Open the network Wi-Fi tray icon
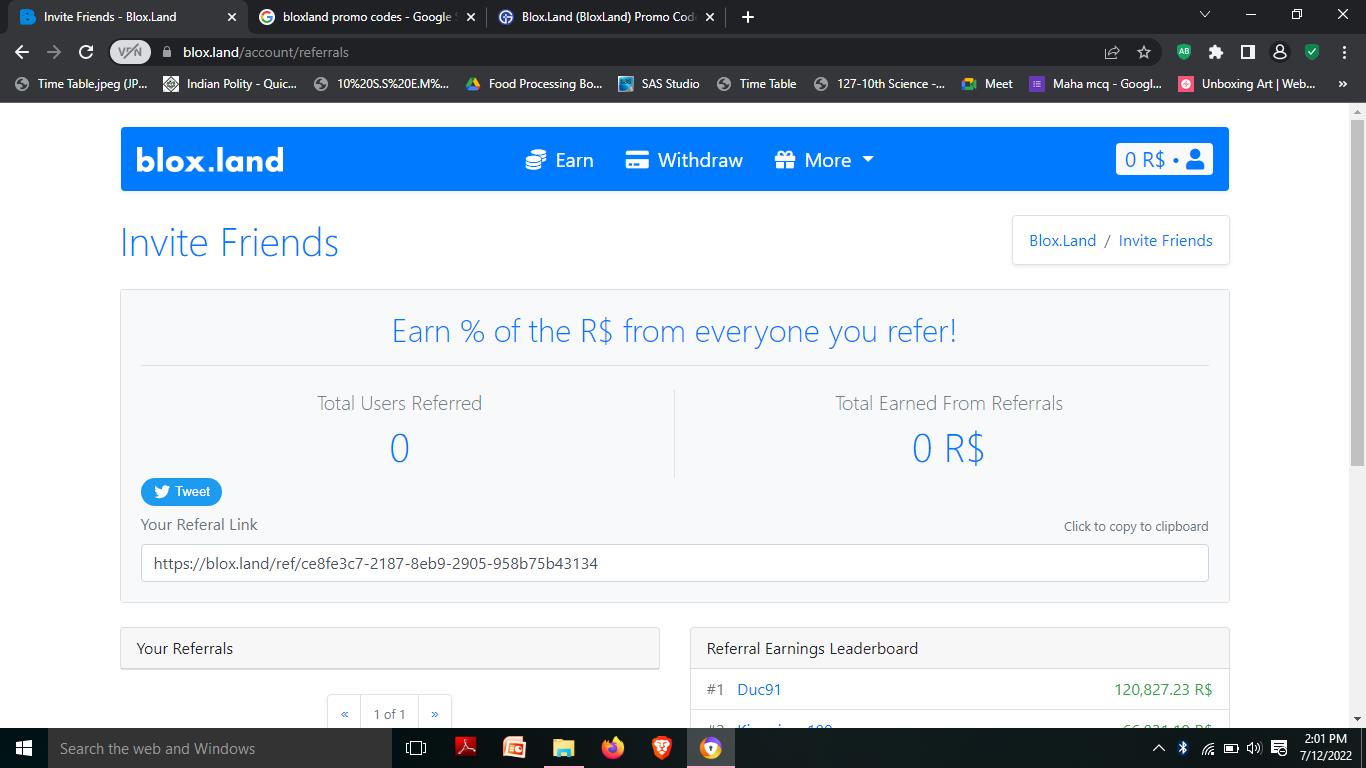The height and width of the screenshot is (768, 1366). coord(1207,748)
